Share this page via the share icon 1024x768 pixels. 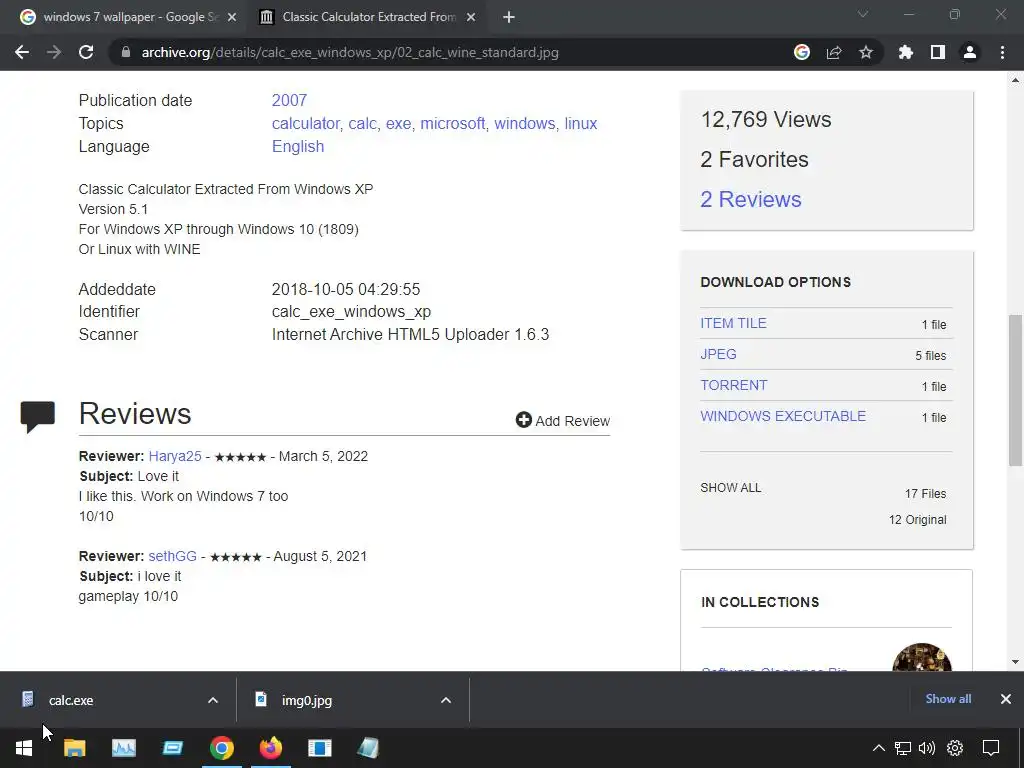pos(834,52)
